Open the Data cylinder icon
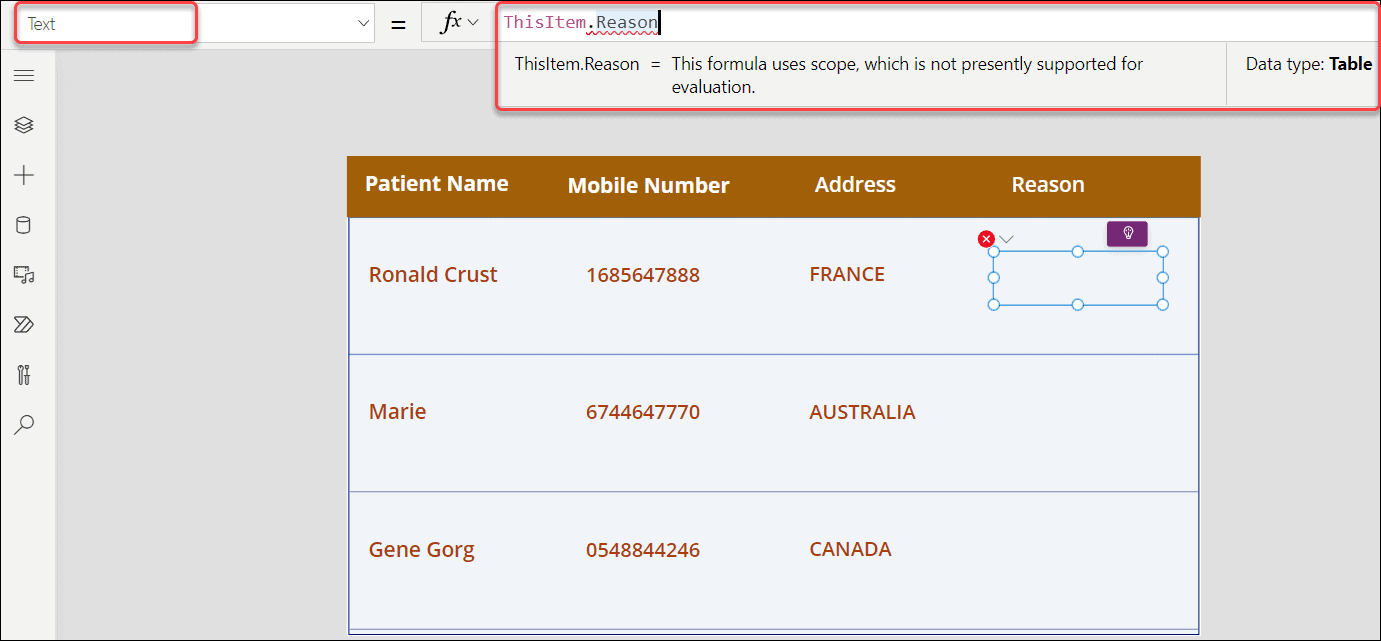The image size is (1381, 641). (x=24, y=225)
